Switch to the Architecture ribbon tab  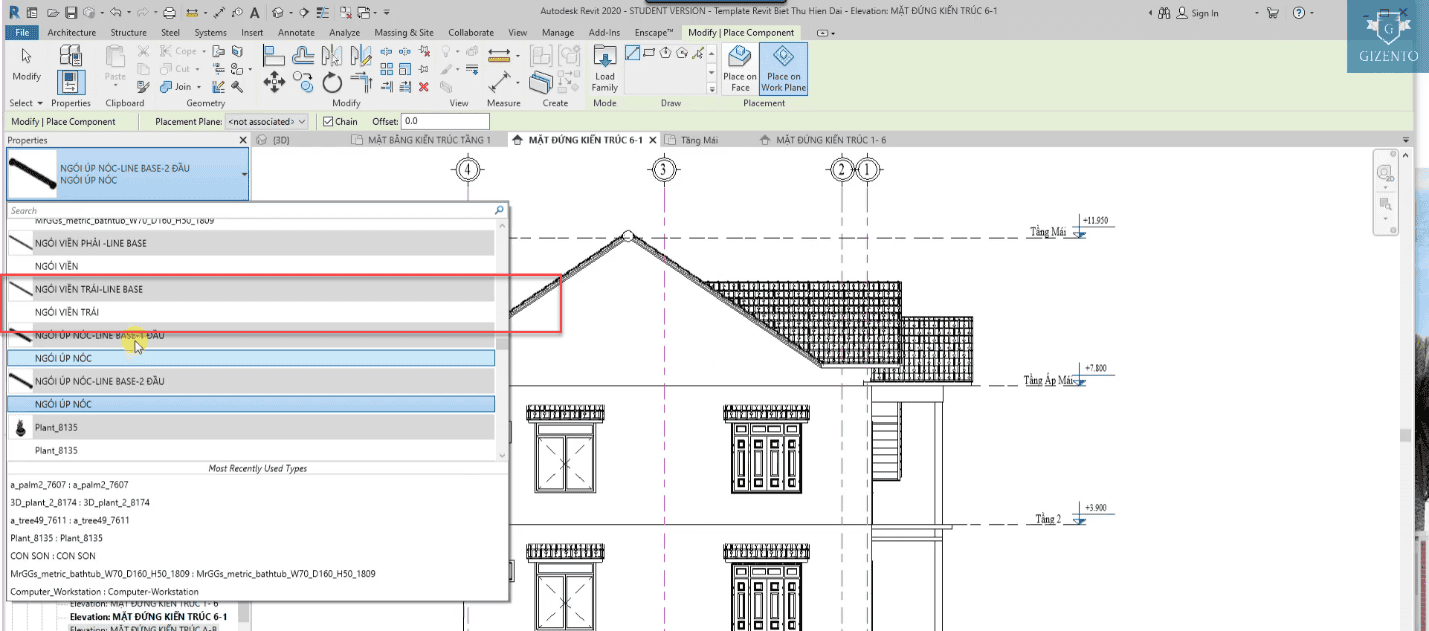[x=72, y=32]
